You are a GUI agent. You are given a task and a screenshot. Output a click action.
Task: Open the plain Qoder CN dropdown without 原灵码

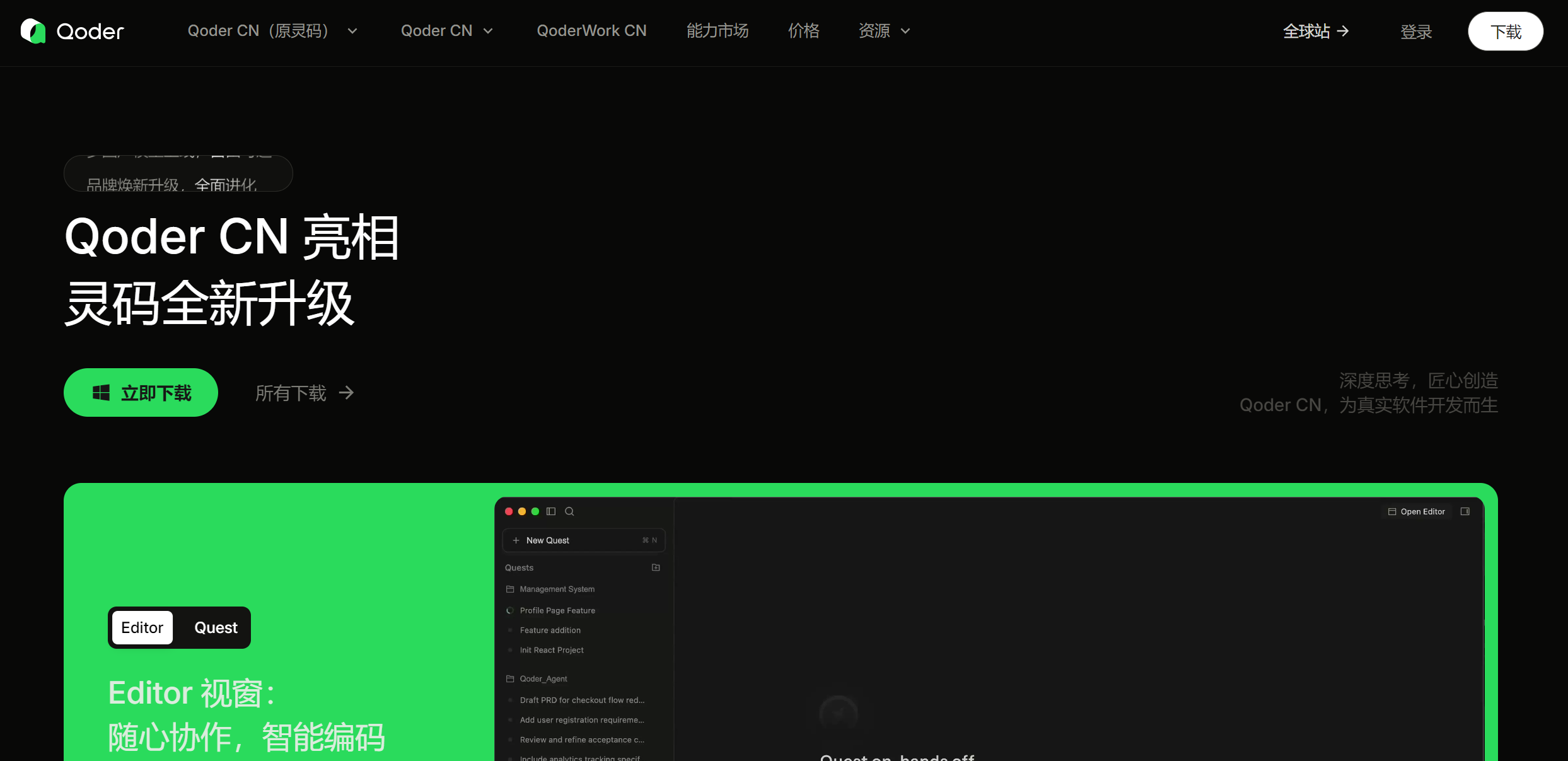coord(447,31)
